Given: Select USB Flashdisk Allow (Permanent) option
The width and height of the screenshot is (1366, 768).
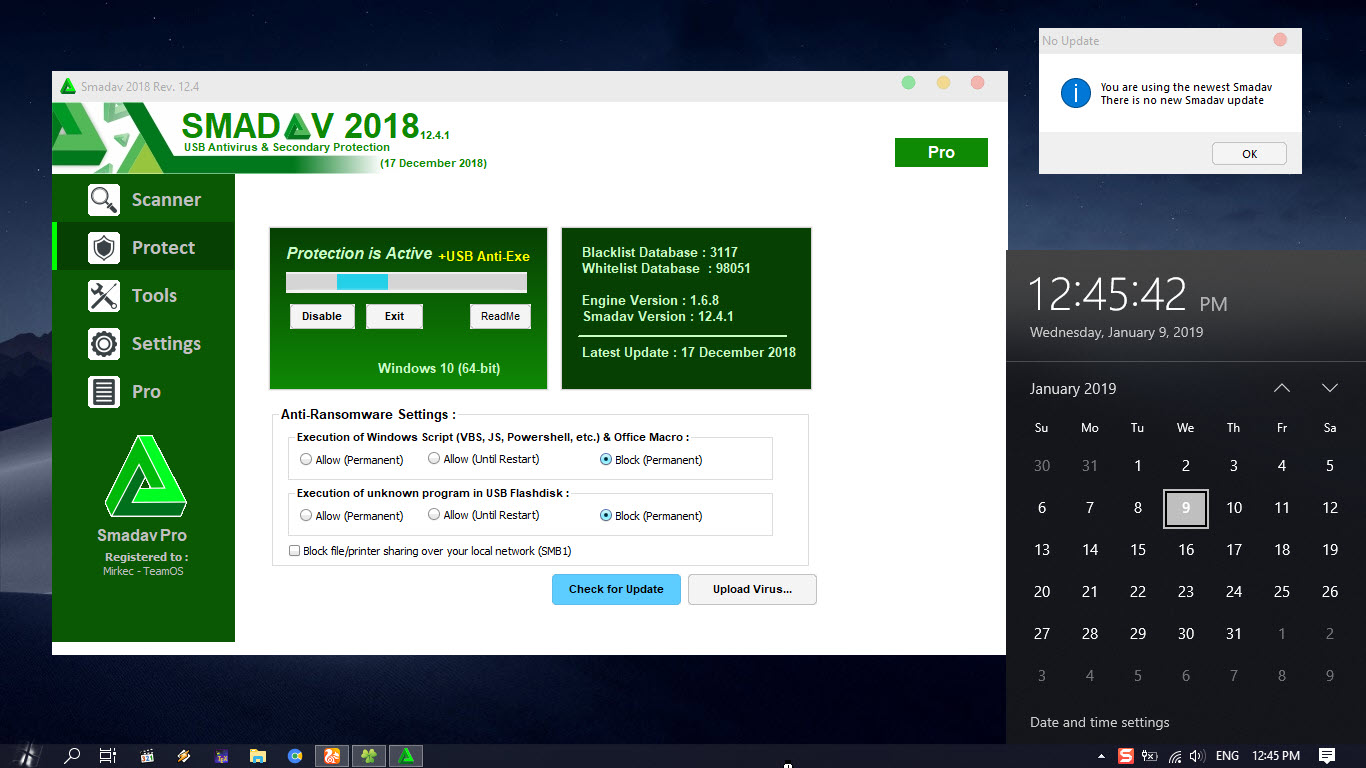Looking at the screenshot, I should 352,516.
